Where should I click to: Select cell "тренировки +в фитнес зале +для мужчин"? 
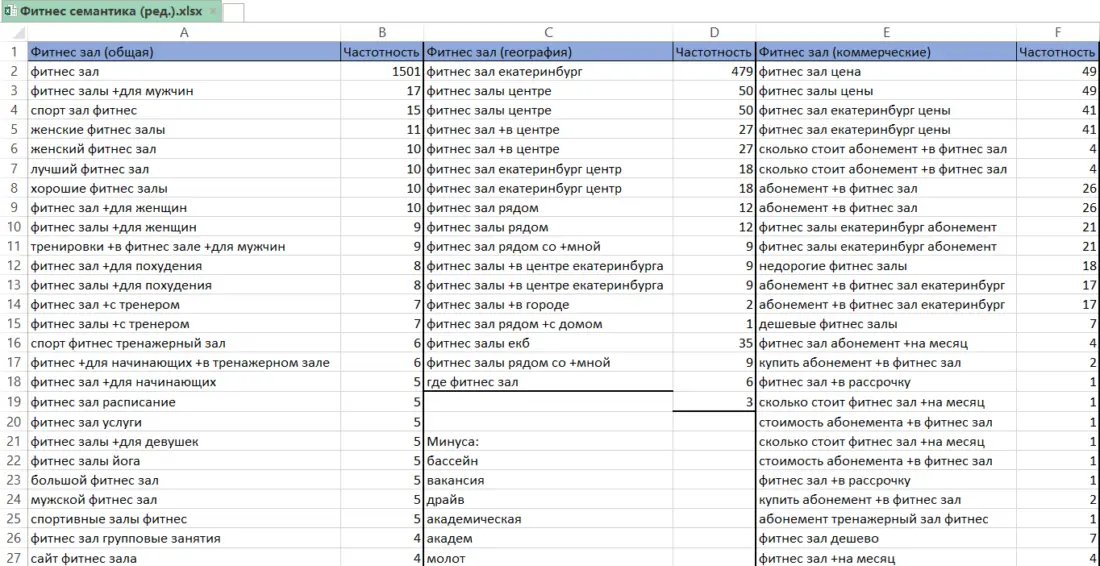pyautogui.click(x=184, y=247)
